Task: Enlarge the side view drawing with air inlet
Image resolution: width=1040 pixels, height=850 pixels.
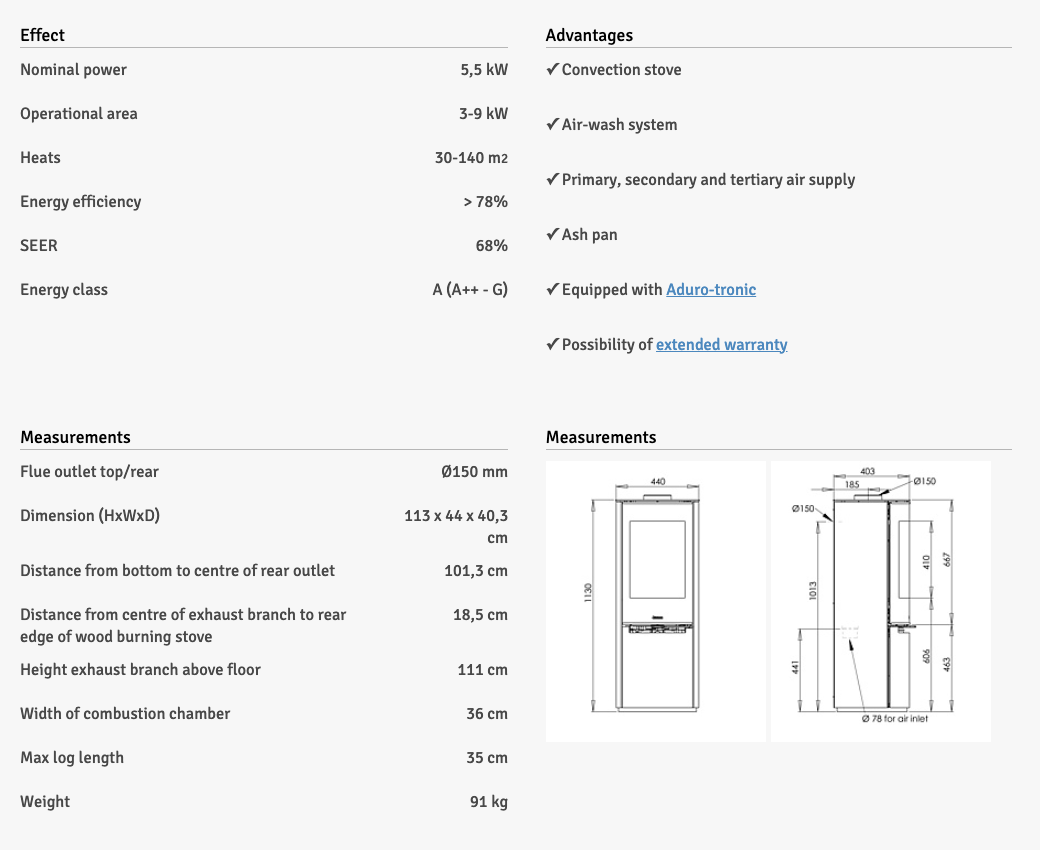Action: [x=880, y=601]
